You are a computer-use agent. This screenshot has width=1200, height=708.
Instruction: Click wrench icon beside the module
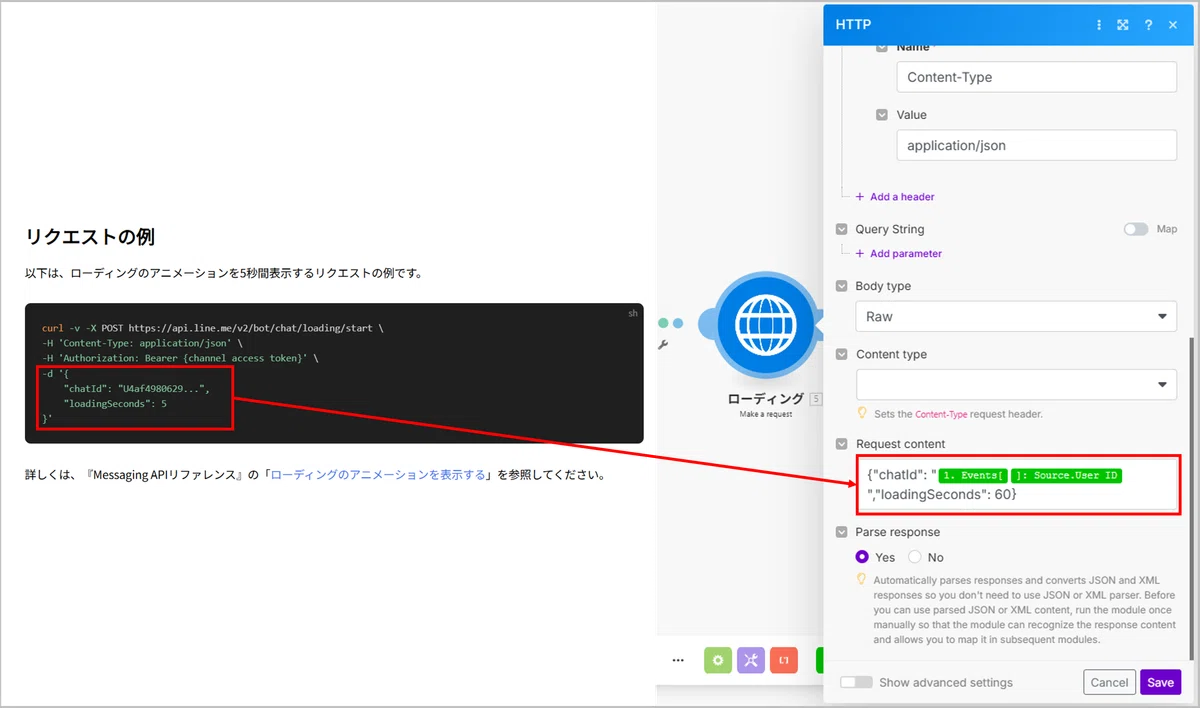point(662,345)
